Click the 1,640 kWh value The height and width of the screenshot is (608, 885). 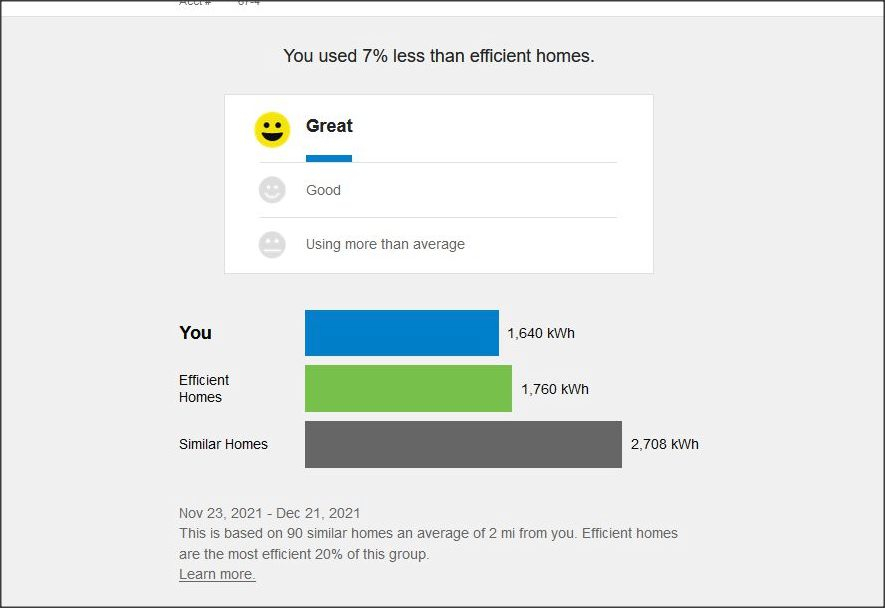pyautogui.click(x=541, y=333)
